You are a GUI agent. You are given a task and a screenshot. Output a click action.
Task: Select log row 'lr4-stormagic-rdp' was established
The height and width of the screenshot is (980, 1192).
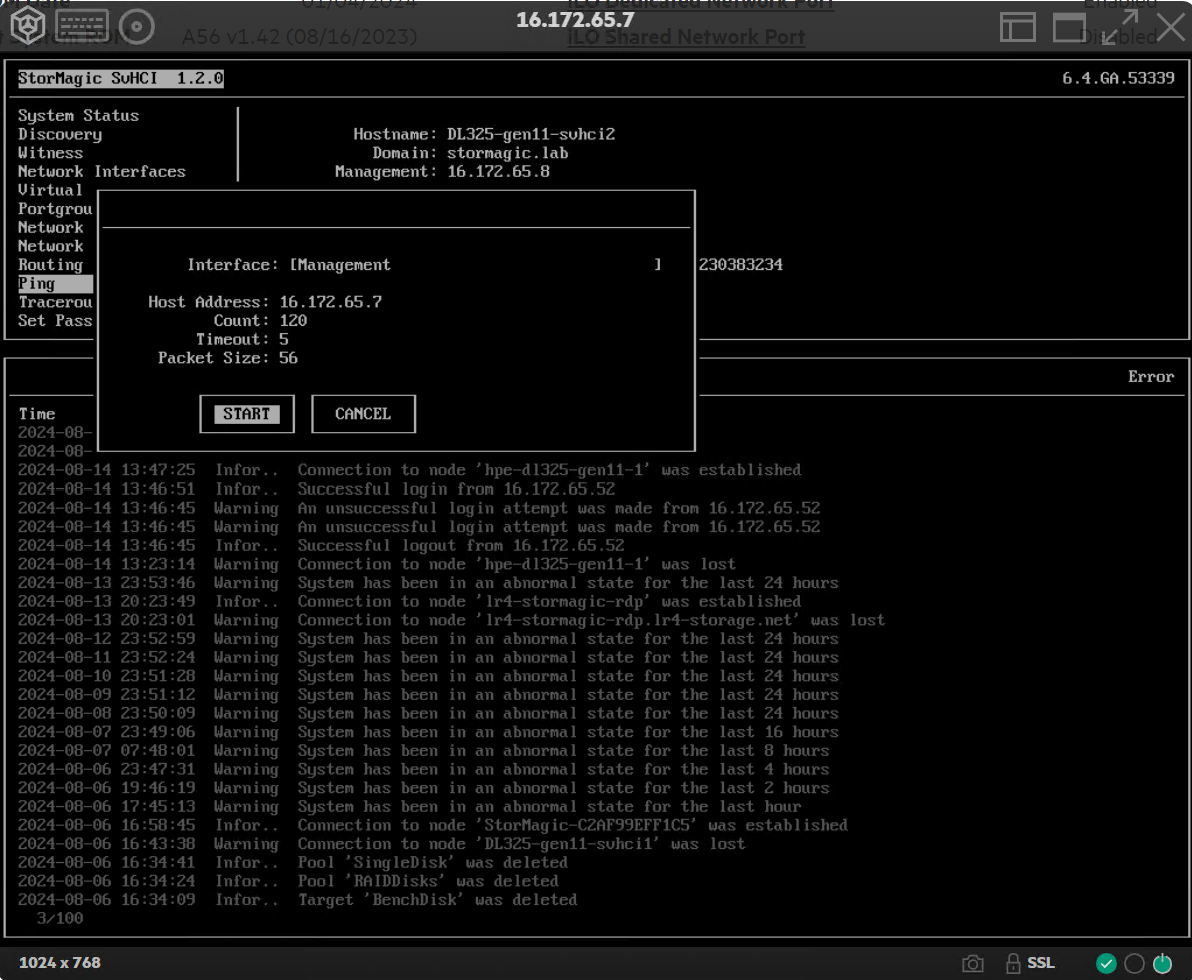(410, 601)
